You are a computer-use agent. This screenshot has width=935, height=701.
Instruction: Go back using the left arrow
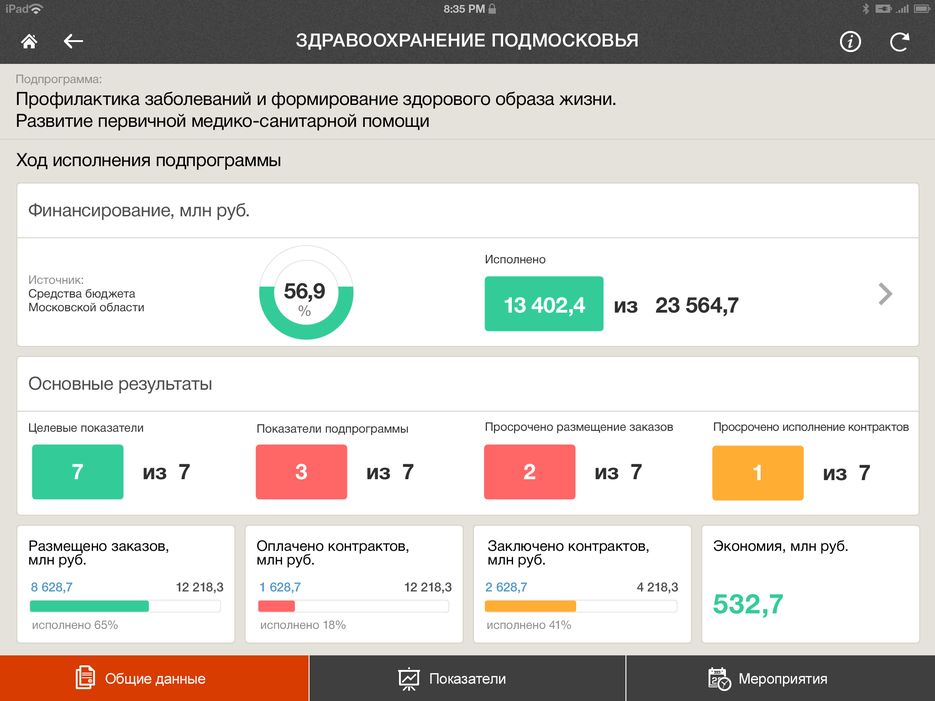[x=73, y=41]
